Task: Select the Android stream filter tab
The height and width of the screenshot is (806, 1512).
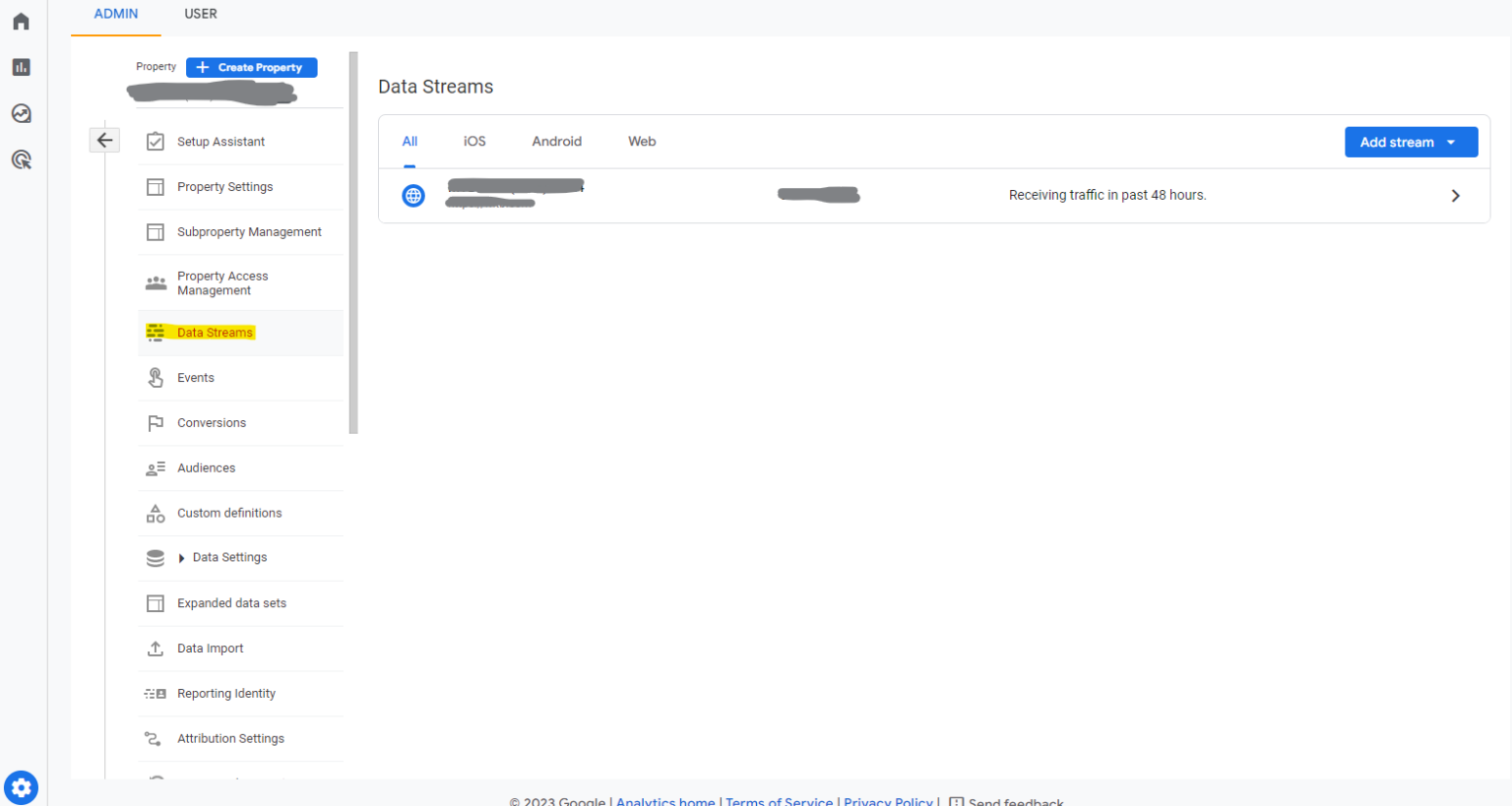Action: coord(556,141)
